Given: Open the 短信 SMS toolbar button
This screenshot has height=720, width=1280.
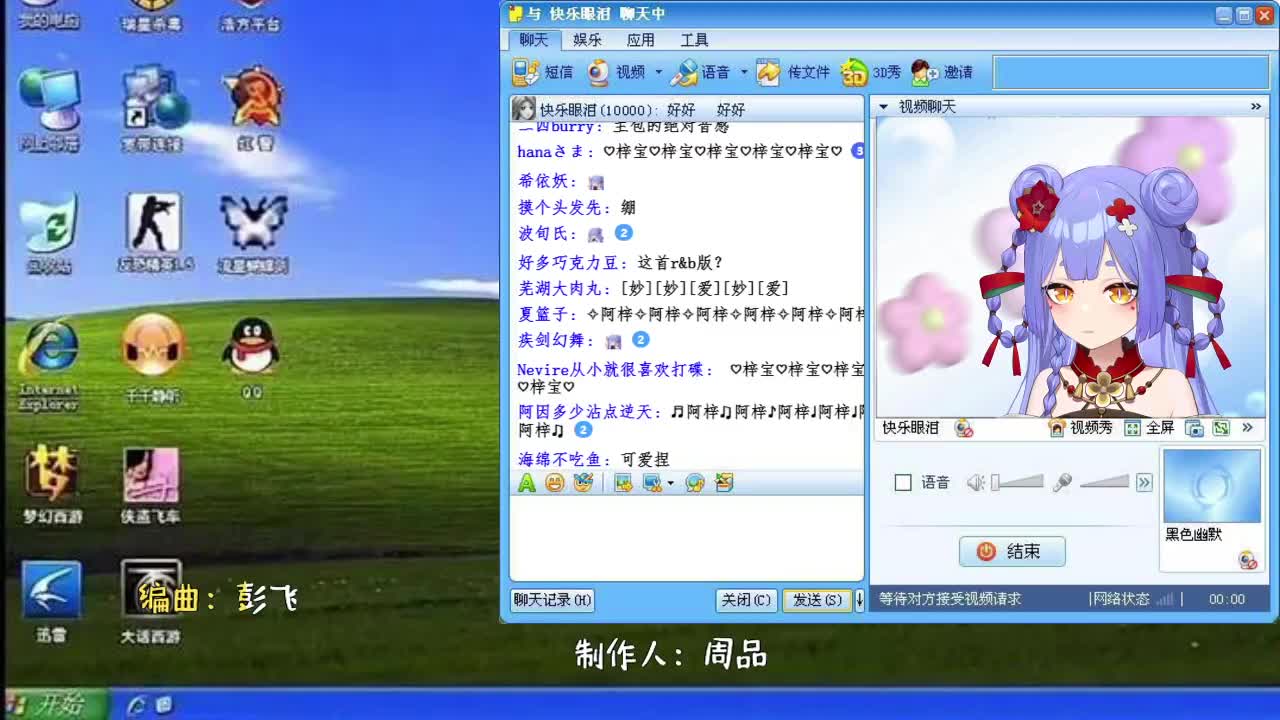Looking at the screenshot, I should (543, 72).
